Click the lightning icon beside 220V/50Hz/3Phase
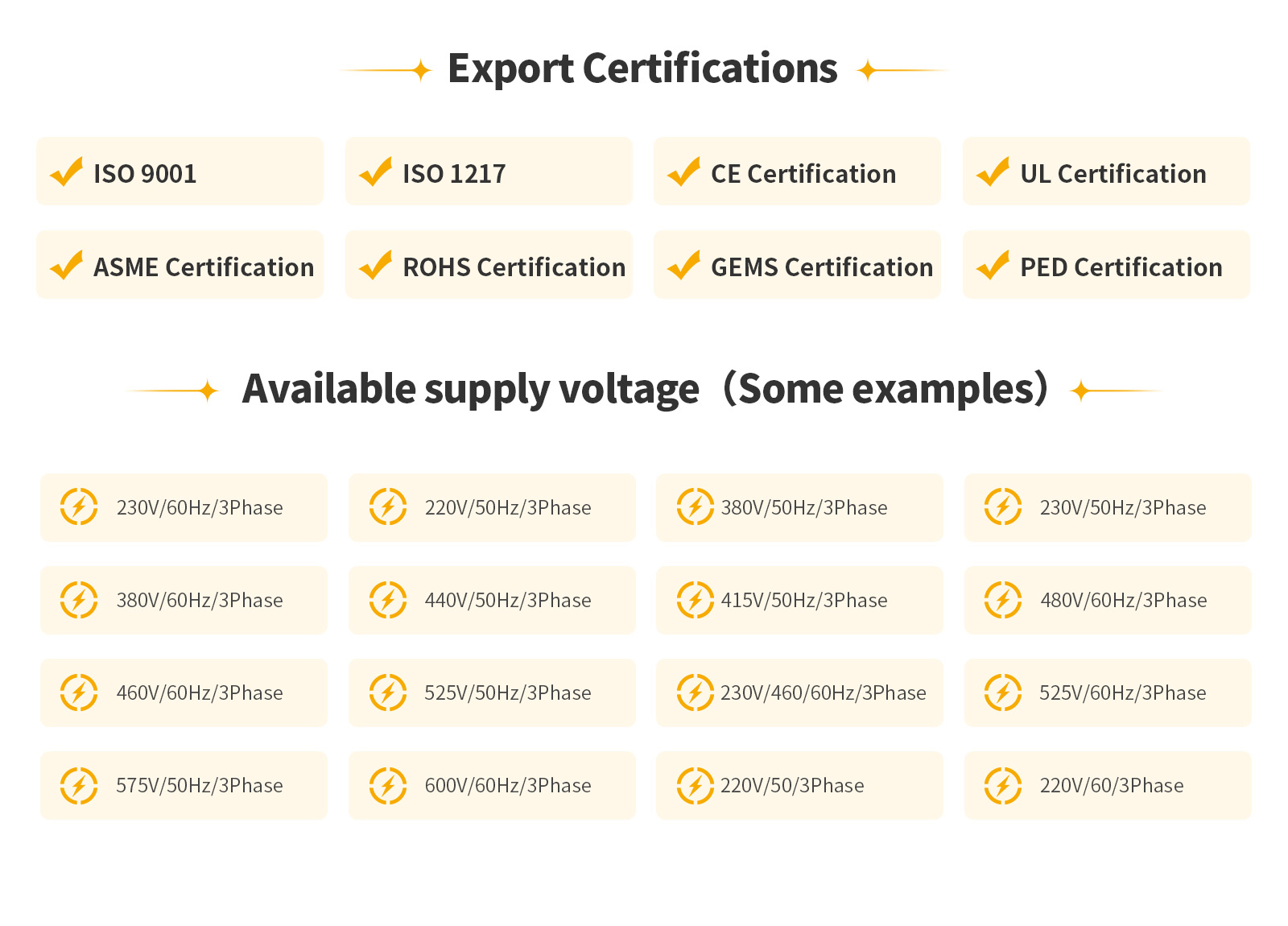The width and height of the screenshot is (1288, 926). coord(388,506)
